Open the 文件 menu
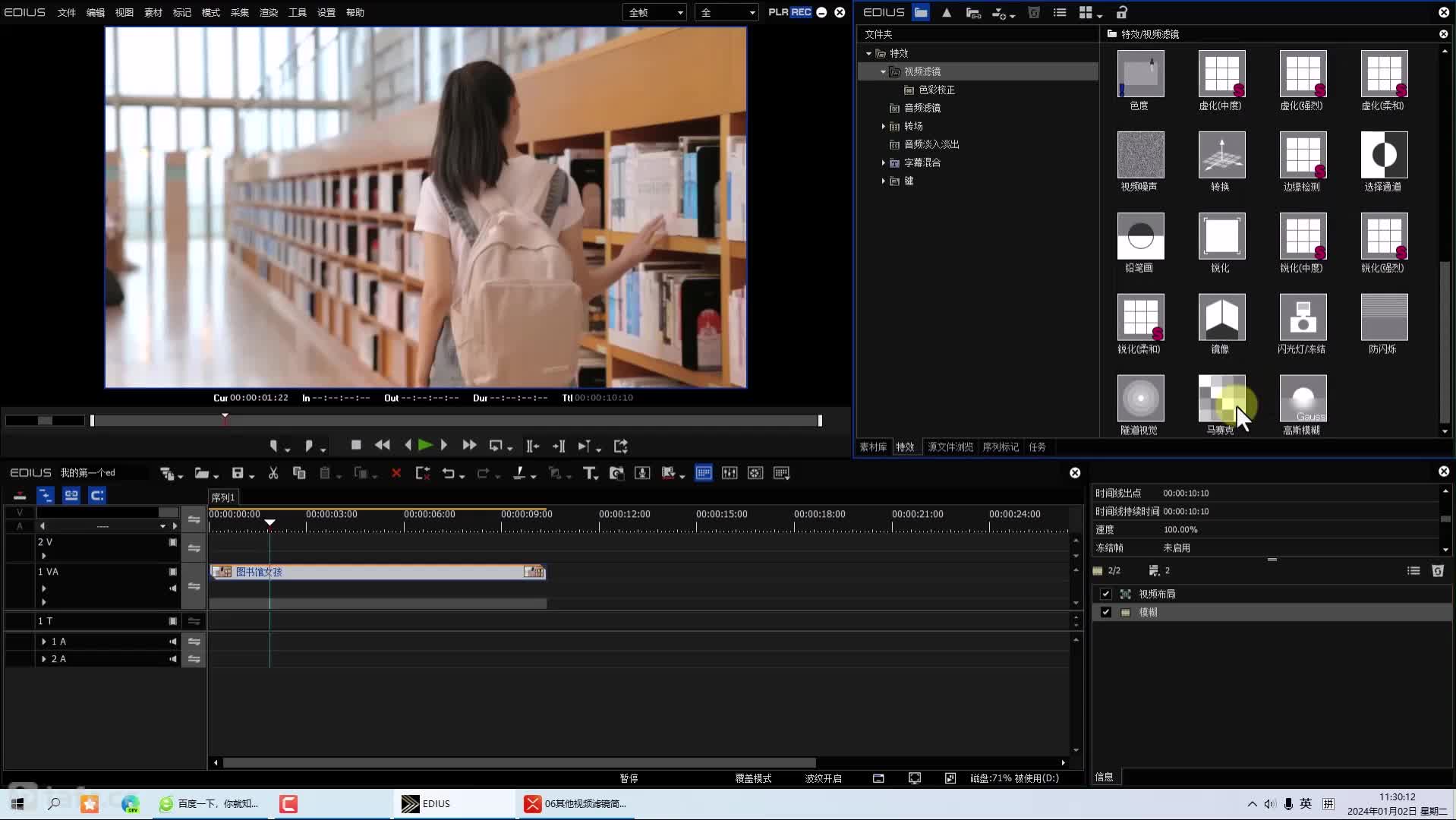The width and height of the screenshot is (1456, 820). 67,12
